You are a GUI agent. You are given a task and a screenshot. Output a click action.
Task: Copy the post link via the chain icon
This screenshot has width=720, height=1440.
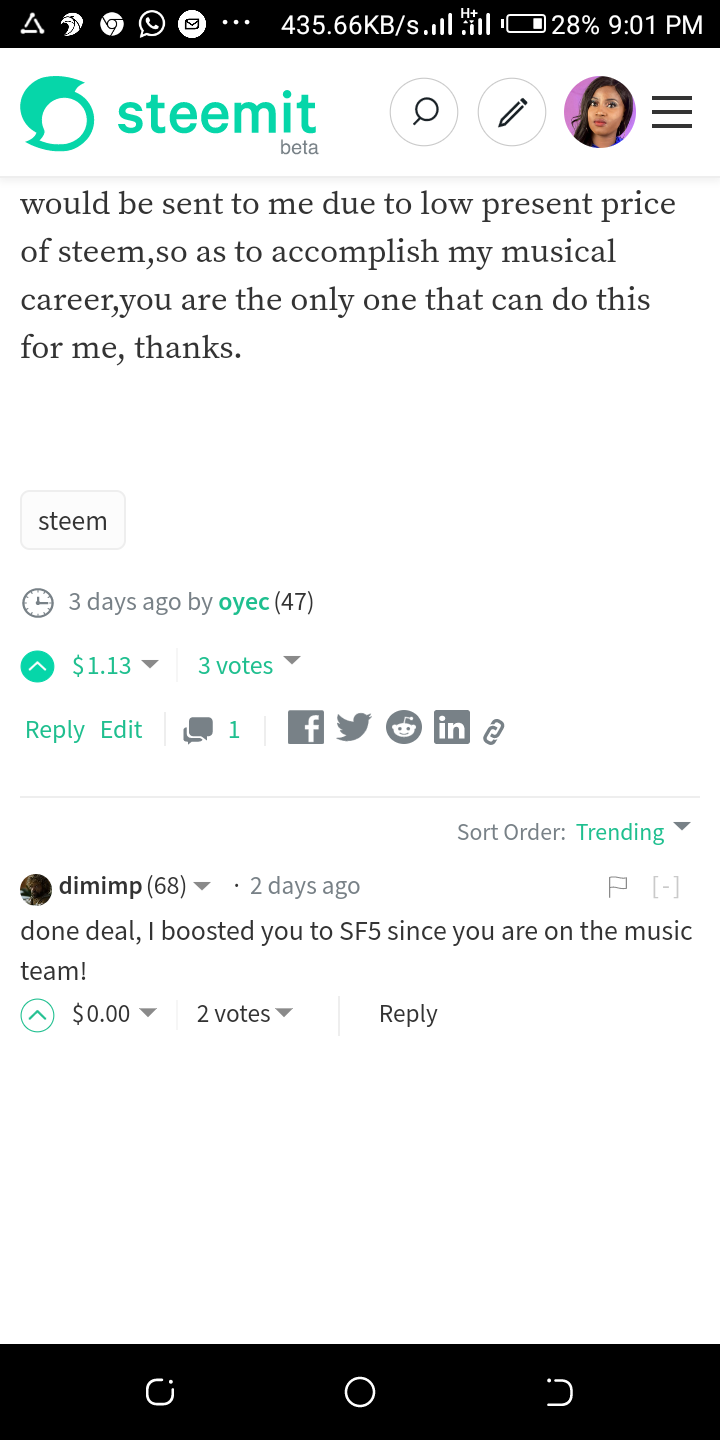tap(493, 729)
